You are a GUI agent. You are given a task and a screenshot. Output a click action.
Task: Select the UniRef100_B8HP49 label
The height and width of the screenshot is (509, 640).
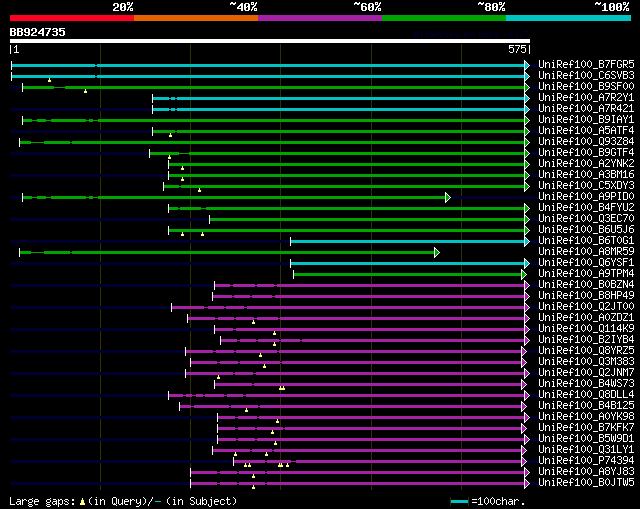(586, 296)
